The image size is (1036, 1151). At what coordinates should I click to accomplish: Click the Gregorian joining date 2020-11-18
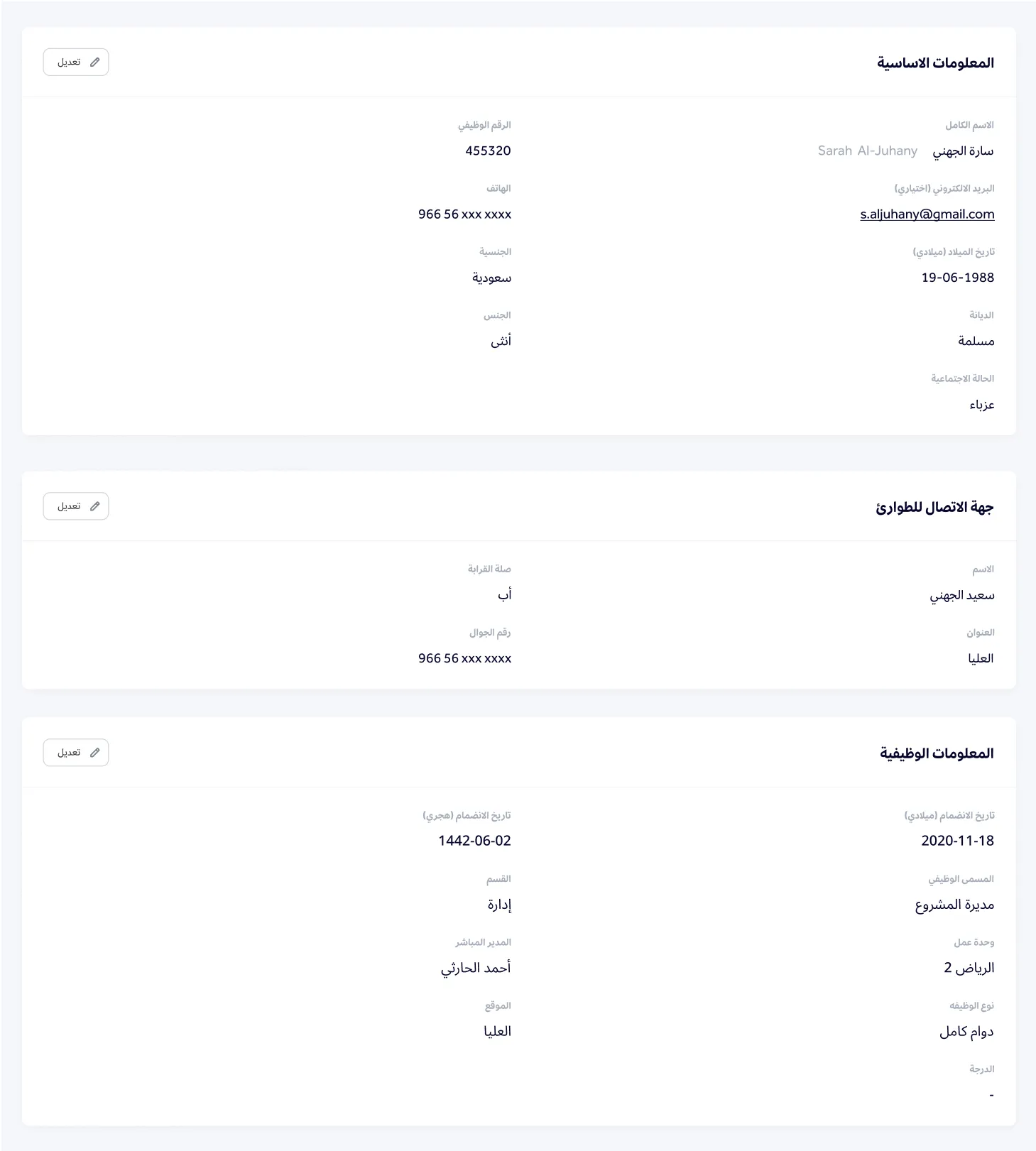point(957,841)
